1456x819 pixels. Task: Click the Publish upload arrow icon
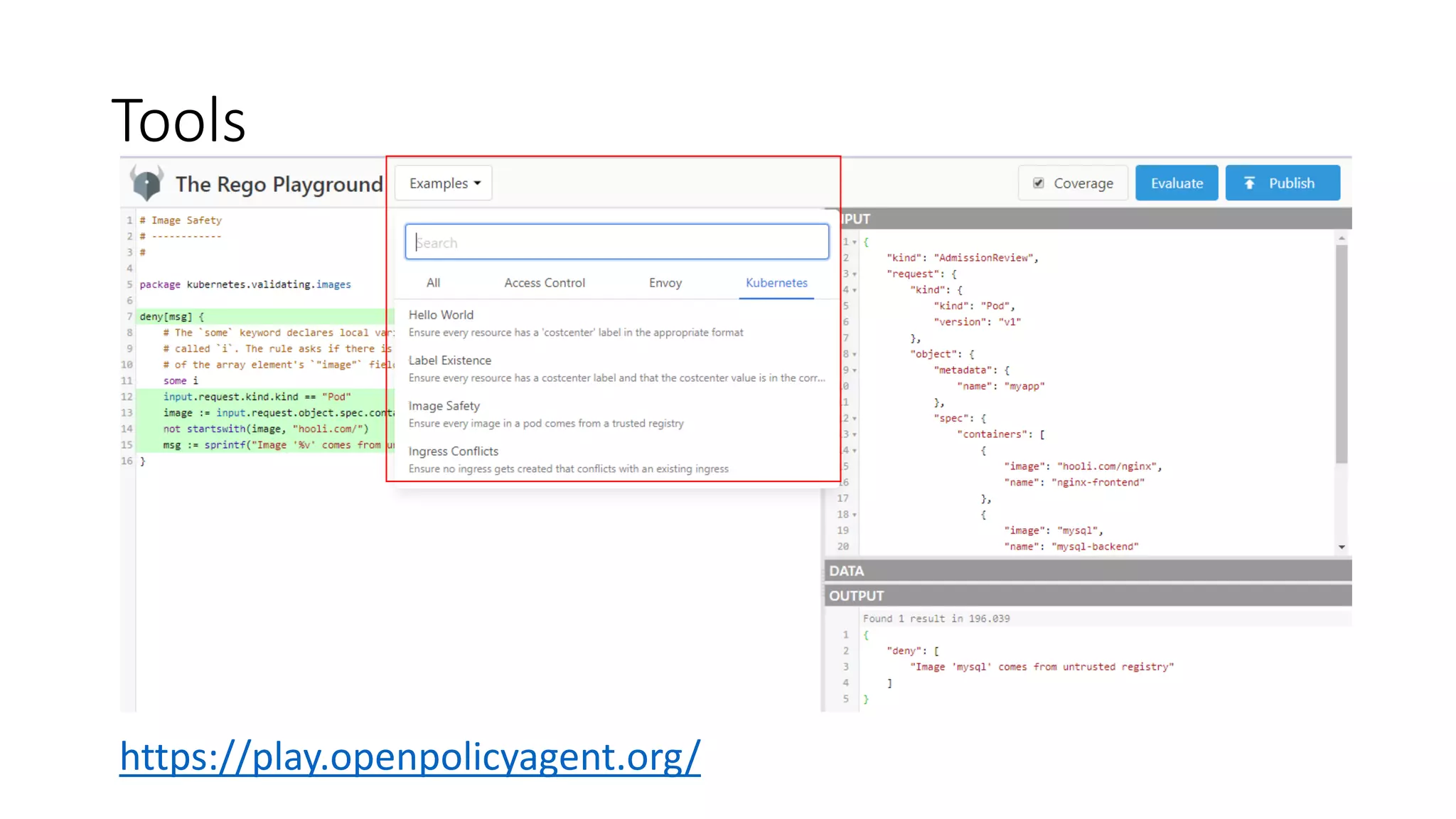click(1249, 183)
